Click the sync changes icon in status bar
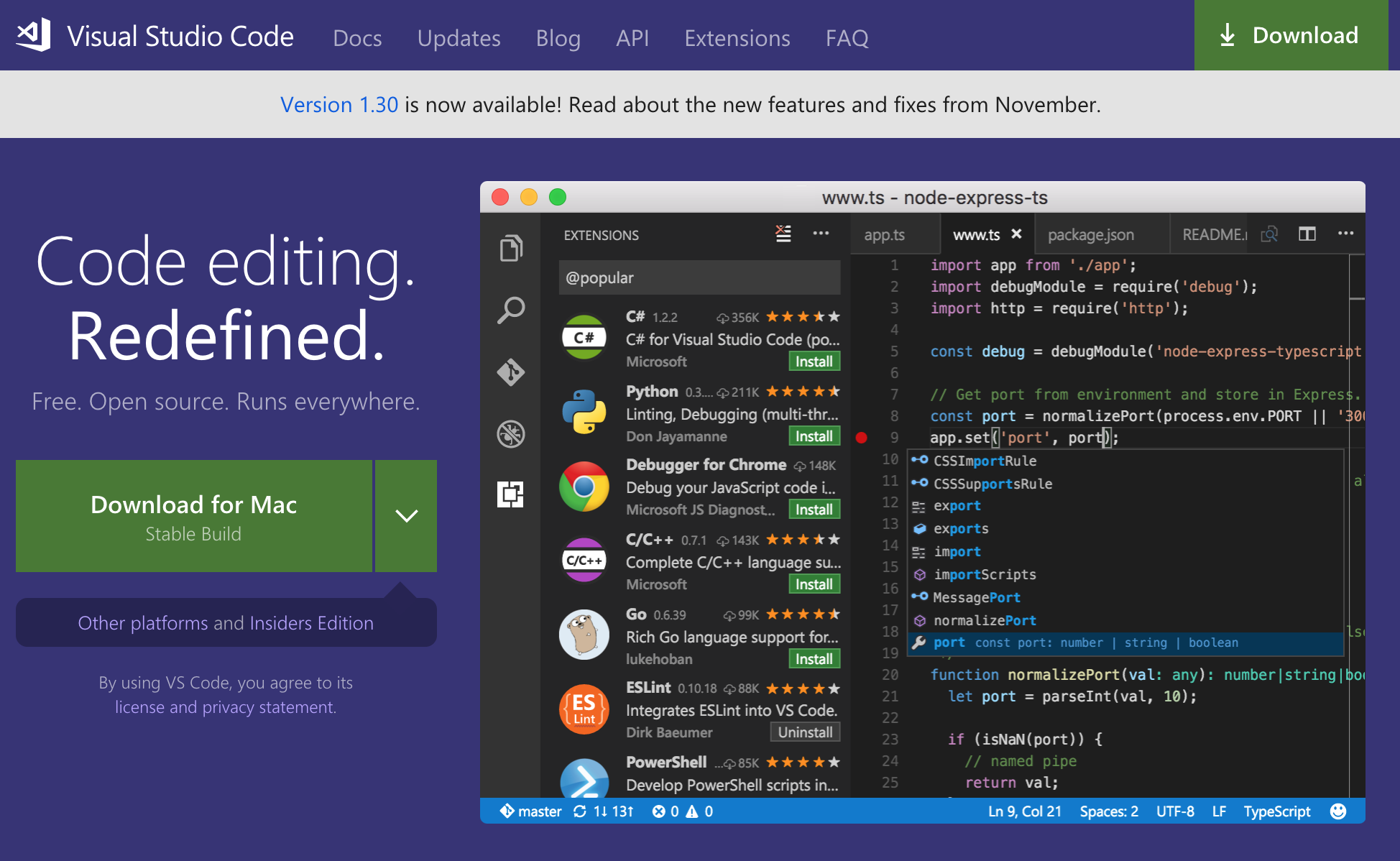Viewport: 1400px width, 861px height. pos(580,811)
